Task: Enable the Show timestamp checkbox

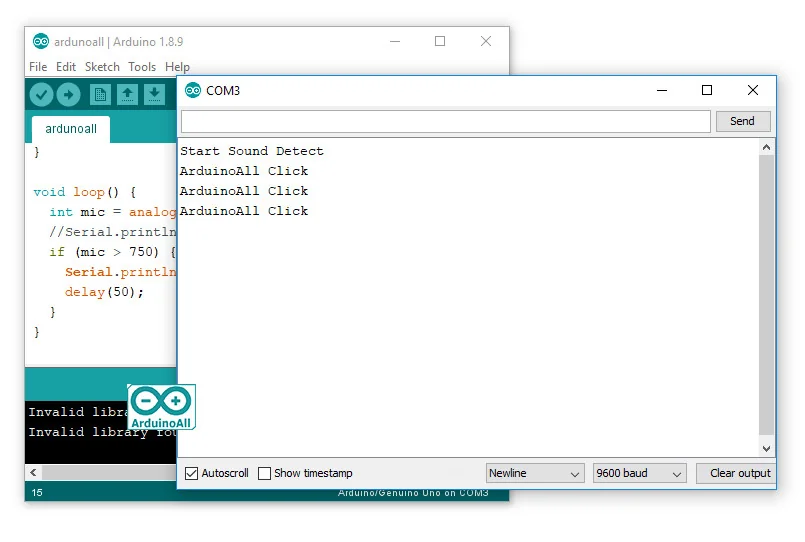Action: pos(264,473)
